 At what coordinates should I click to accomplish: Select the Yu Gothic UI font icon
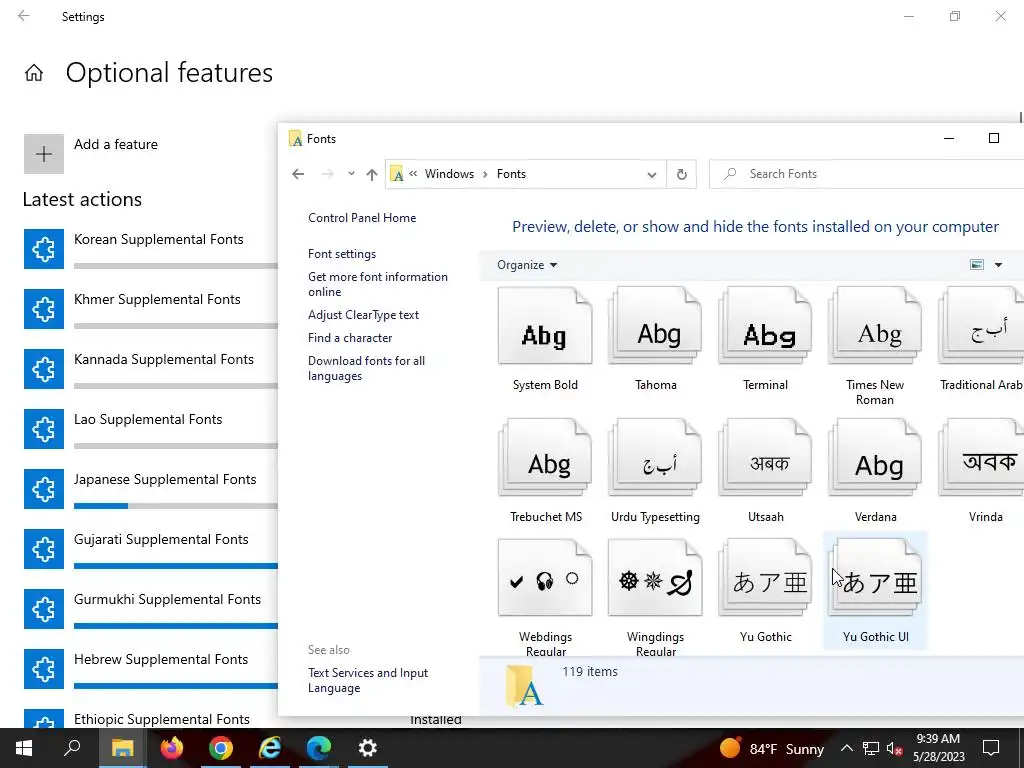tap(875, 578)
